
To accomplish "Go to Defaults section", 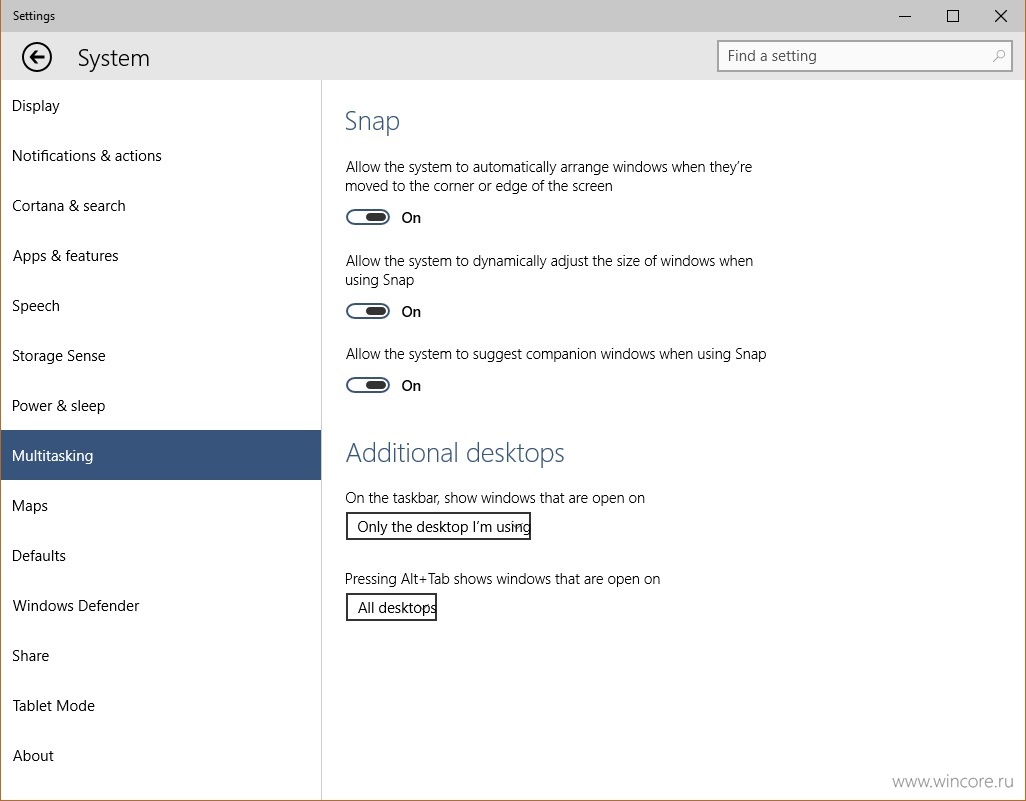I will 161,556.
